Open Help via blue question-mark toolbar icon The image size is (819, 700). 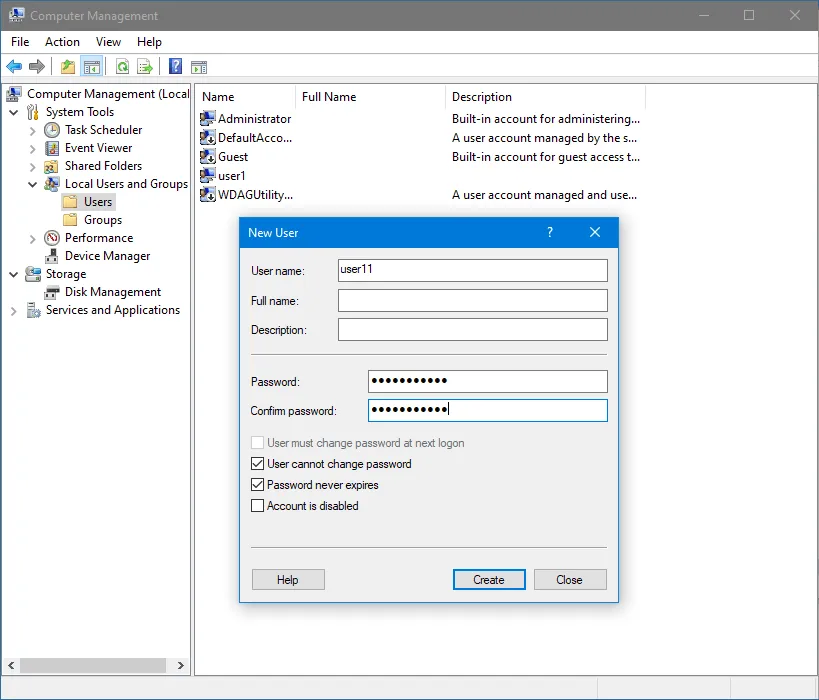[x=175, y=67]
